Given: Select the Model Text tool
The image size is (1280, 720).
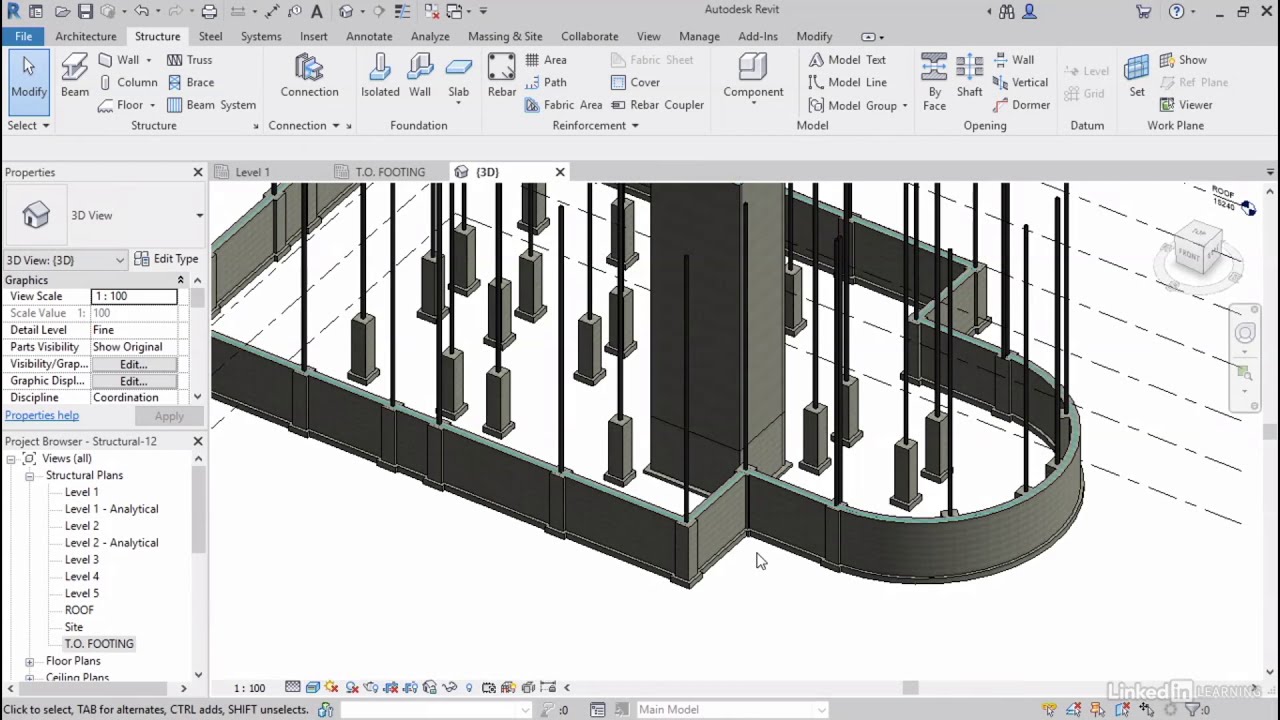Looking at the screenshot, I should [x=847, y=59].
